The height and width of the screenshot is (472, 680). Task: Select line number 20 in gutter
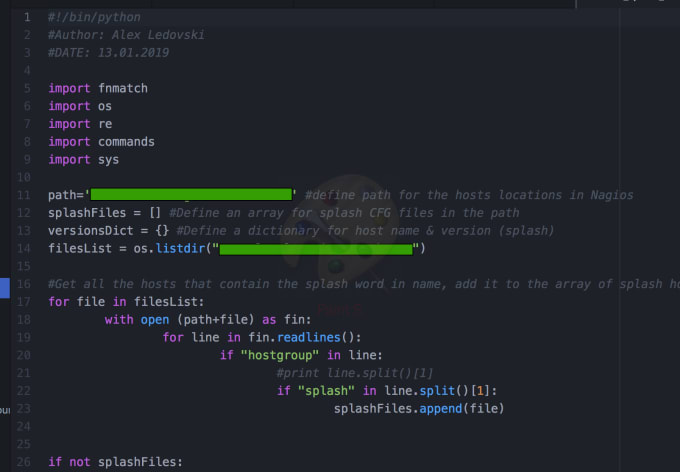tap(23, 355)
